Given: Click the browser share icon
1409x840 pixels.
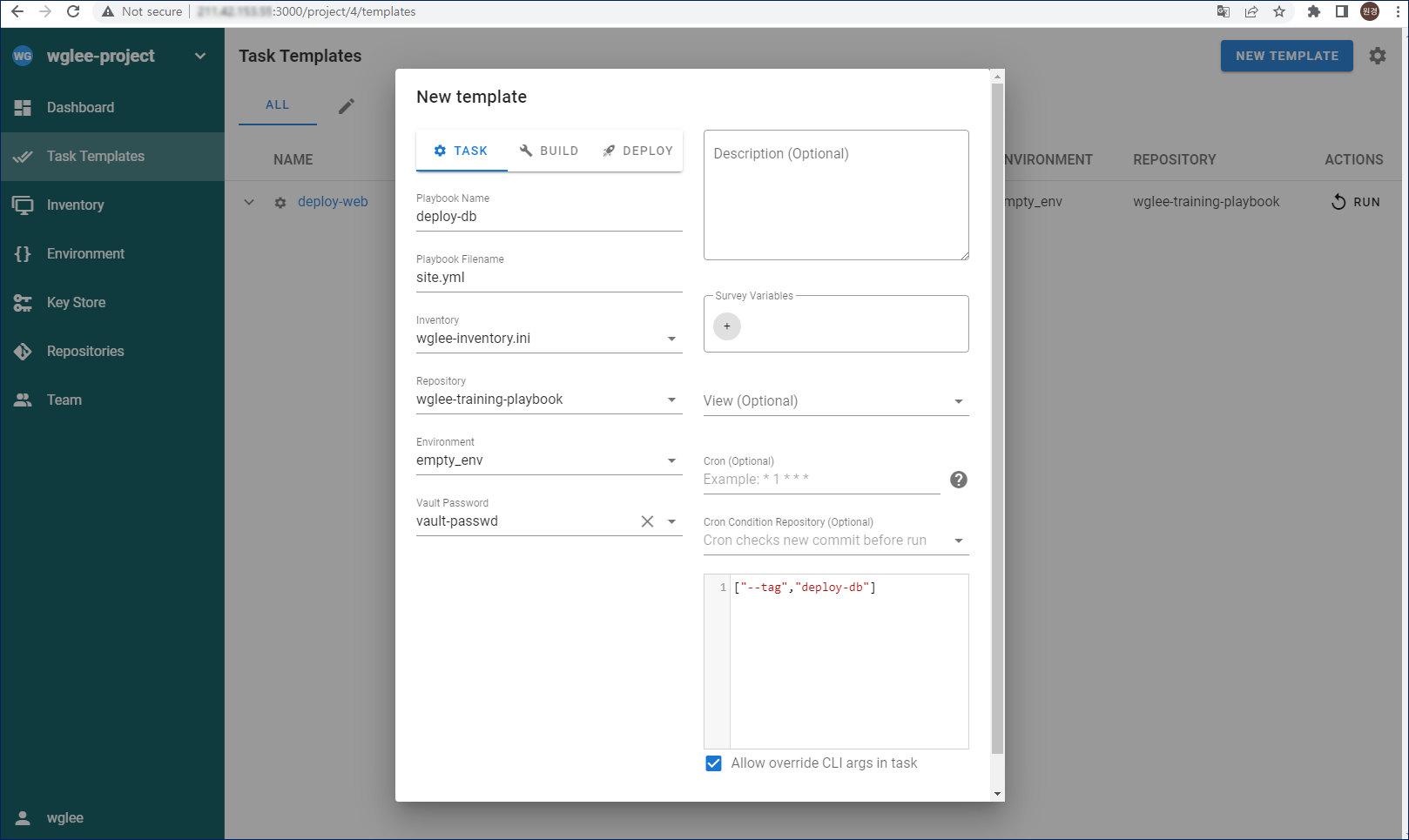Looking at the screenshot, I should (x=1251, y=11).
